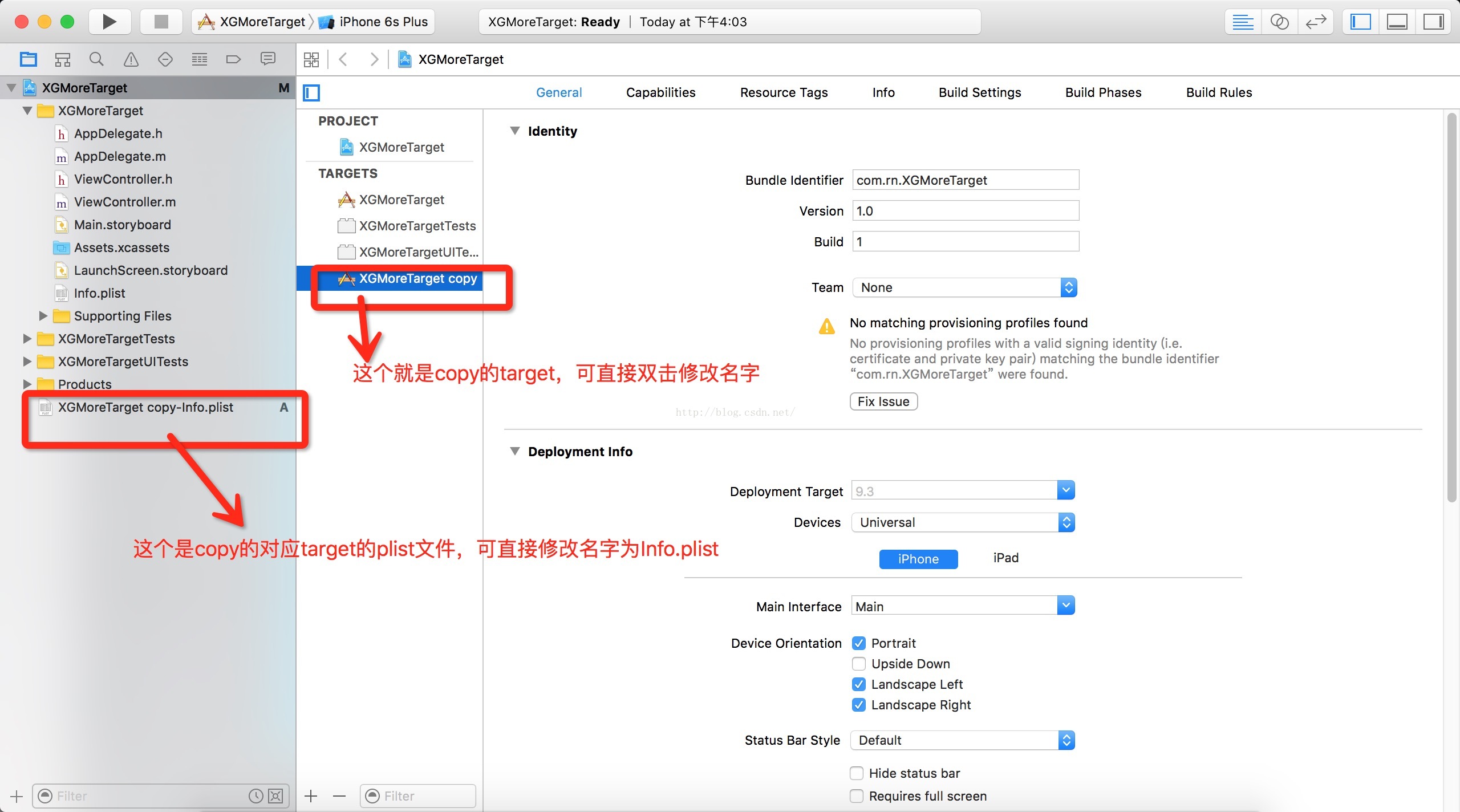Collapse the Deployment Info section
Image resolution: width=1460 pixels, height=812 pixels.
click(515, 452)
